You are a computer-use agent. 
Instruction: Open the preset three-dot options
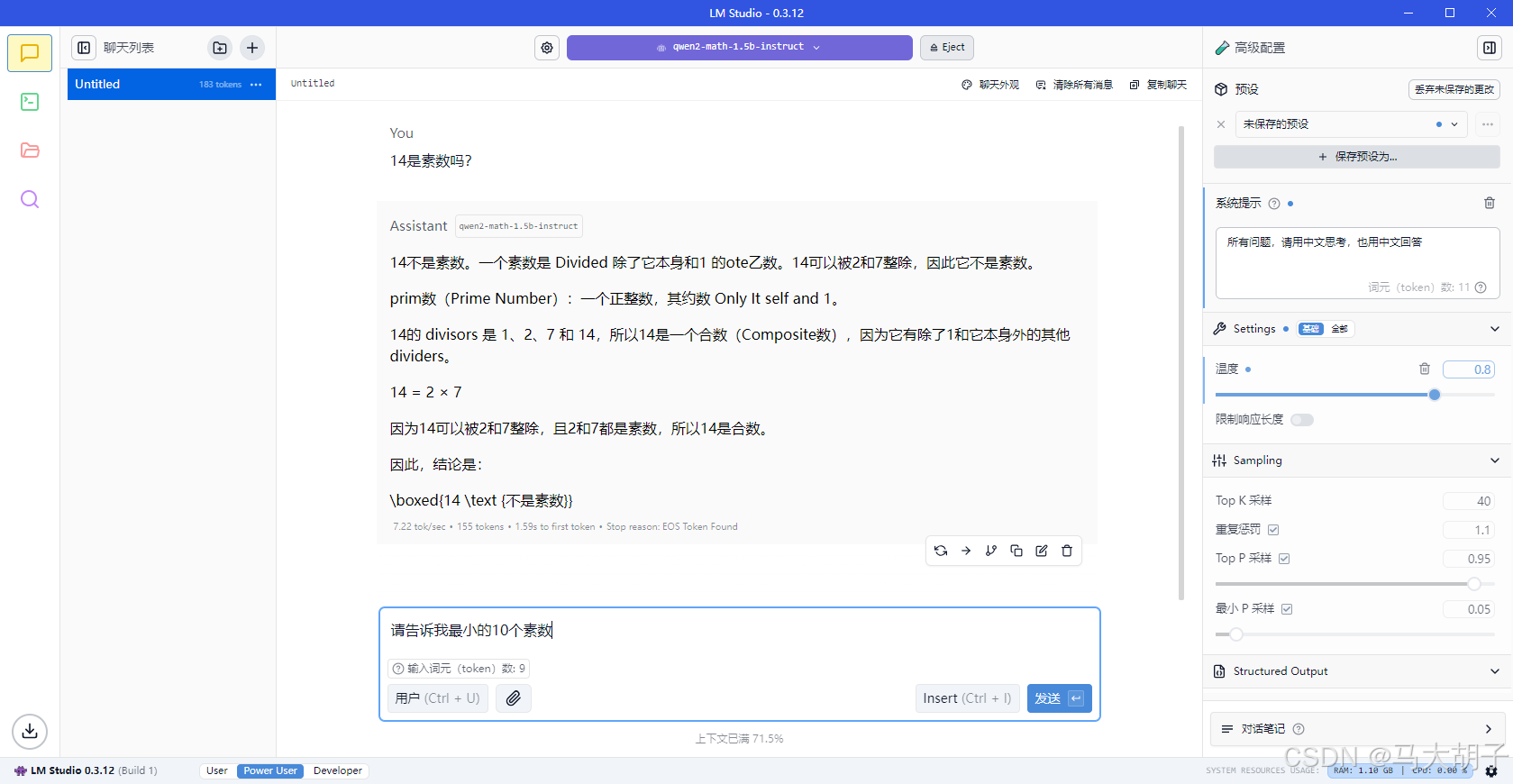tap(1488, 124)
